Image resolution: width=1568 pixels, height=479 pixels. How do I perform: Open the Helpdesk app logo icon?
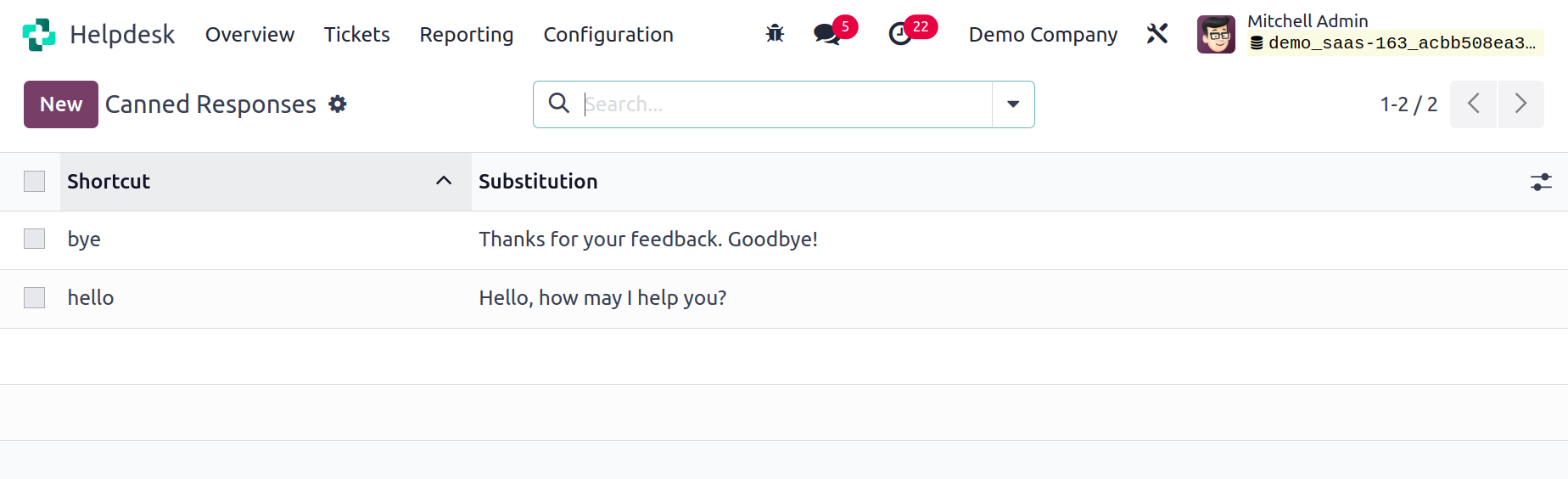pyautogui.click(x=39, y=35)
